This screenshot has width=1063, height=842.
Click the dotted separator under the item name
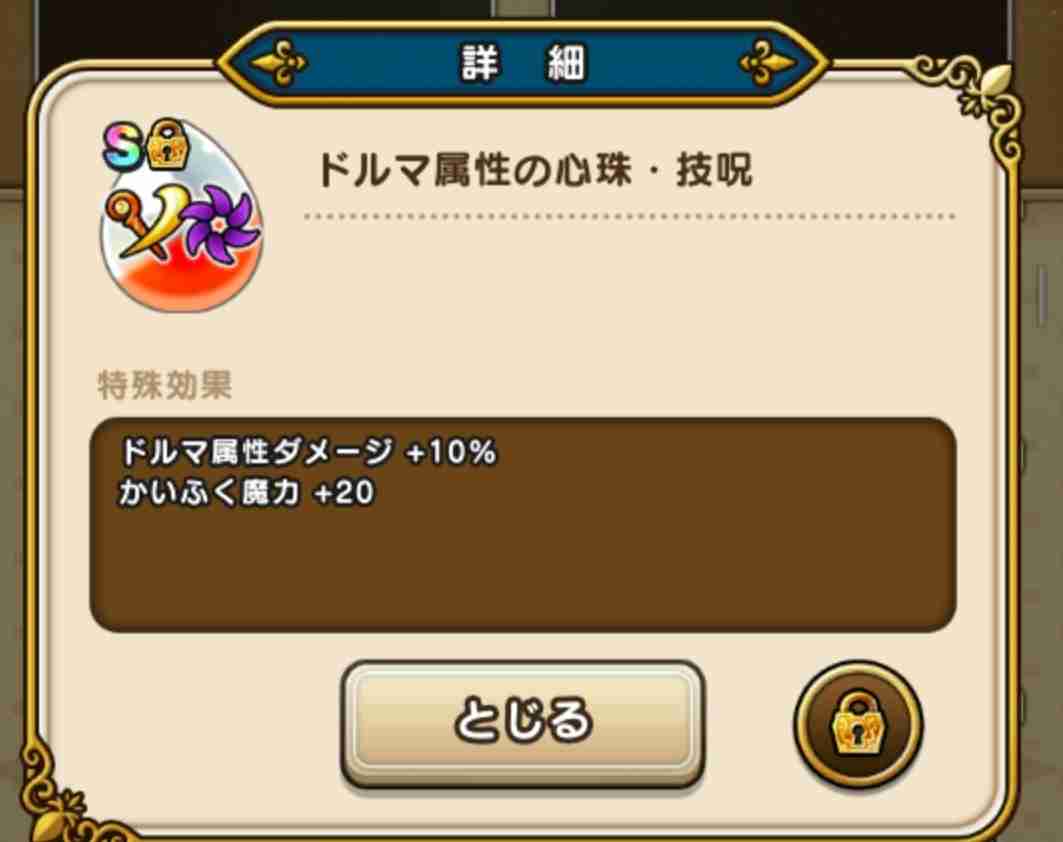pyautogui.click(x=629, y=216)
